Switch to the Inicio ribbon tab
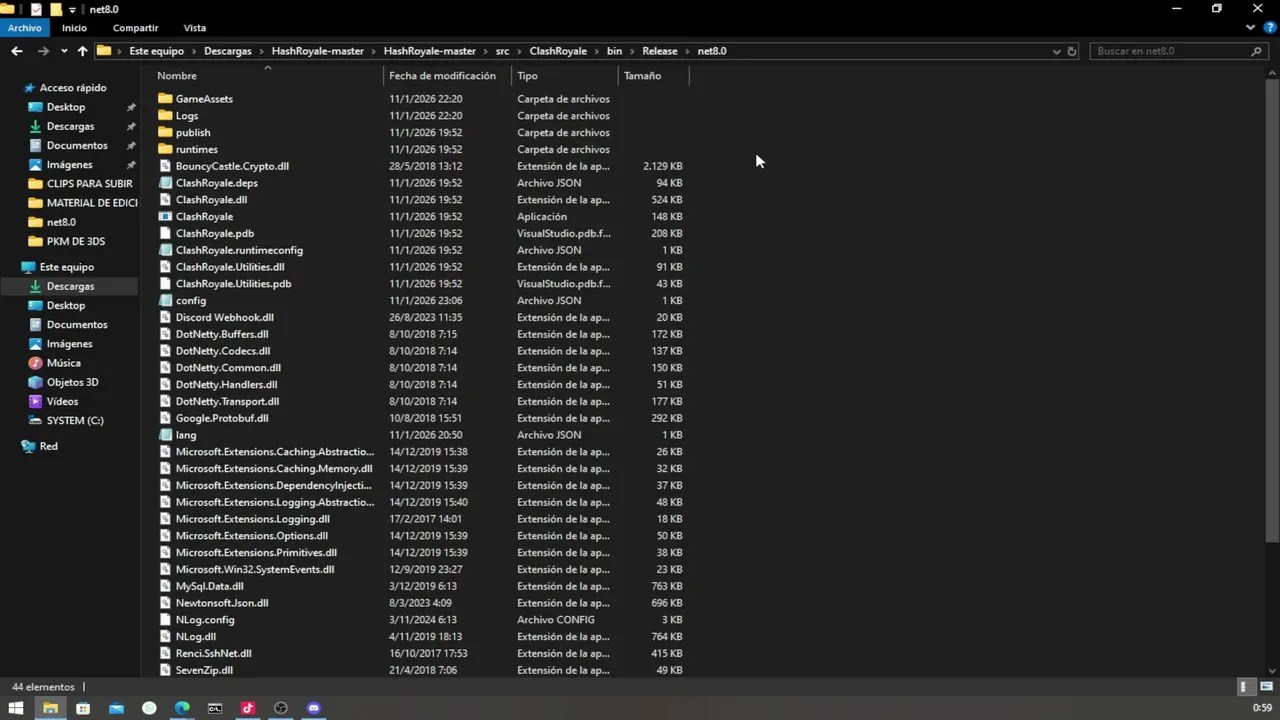This screenshot has width=1280, height=720. pos(74,28)
